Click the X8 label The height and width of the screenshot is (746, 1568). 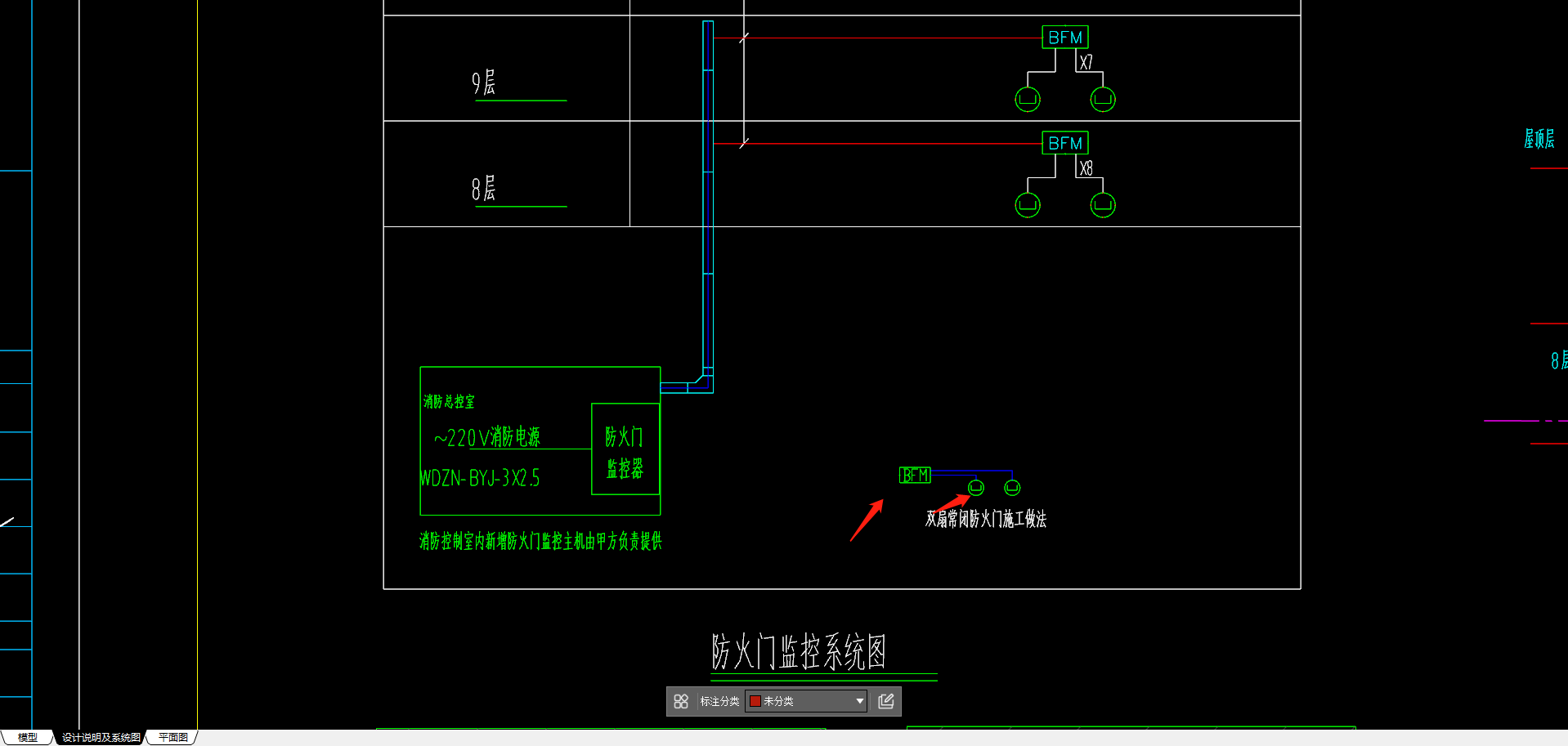[x=1086, y=168]
